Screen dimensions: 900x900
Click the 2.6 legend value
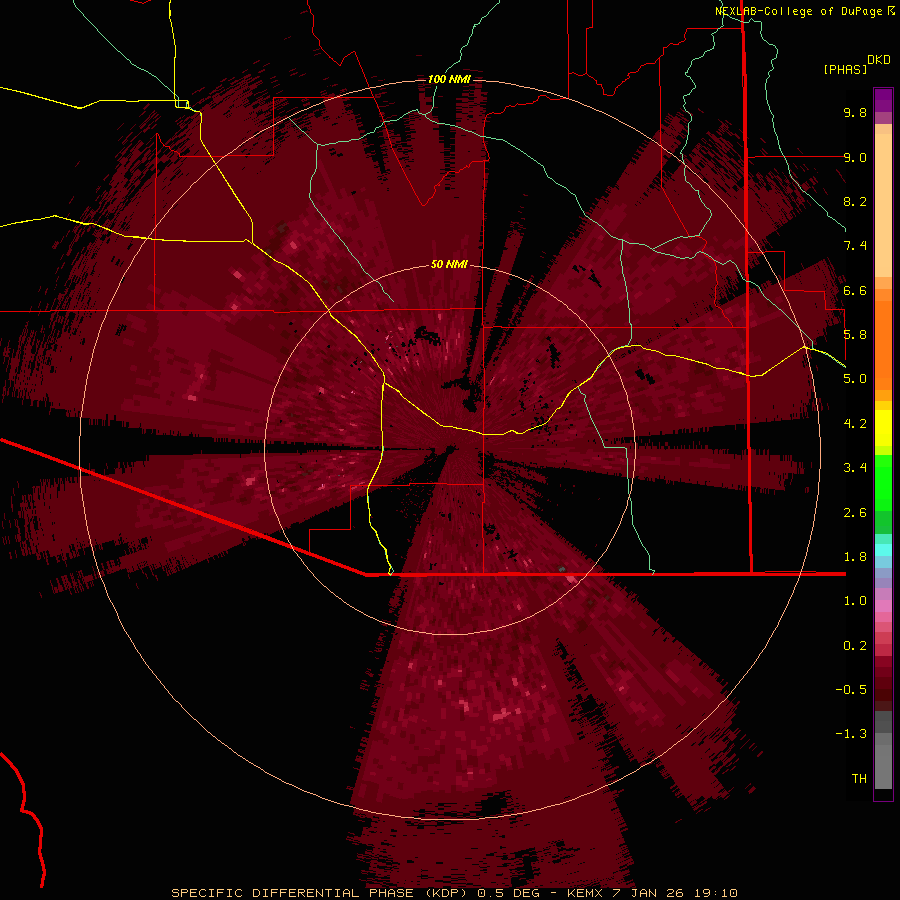(855, 513)
